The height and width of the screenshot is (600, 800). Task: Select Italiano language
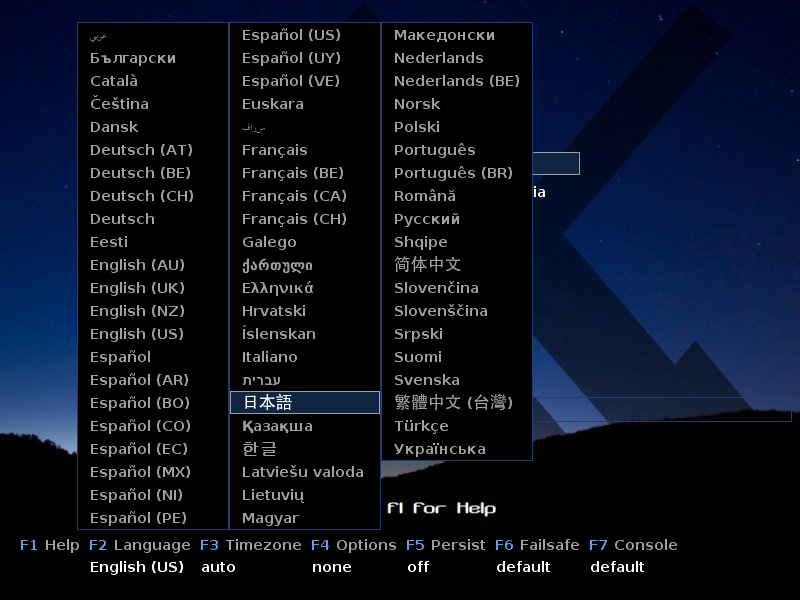point(269,357)
